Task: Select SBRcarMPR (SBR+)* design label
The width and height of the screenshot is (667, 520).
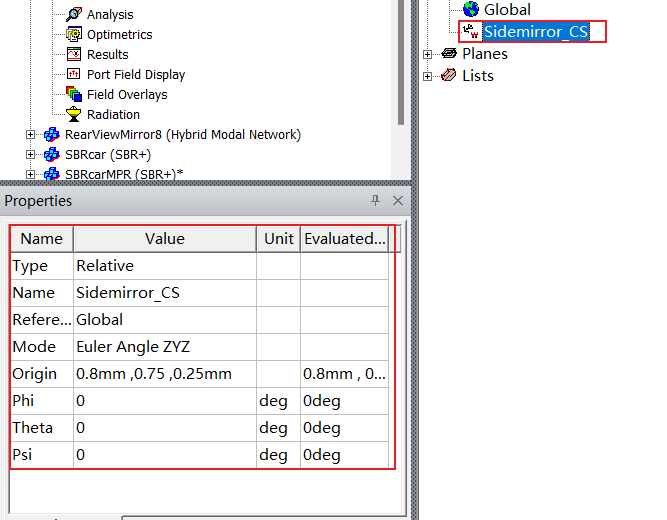Action: (x=124, y=174)
